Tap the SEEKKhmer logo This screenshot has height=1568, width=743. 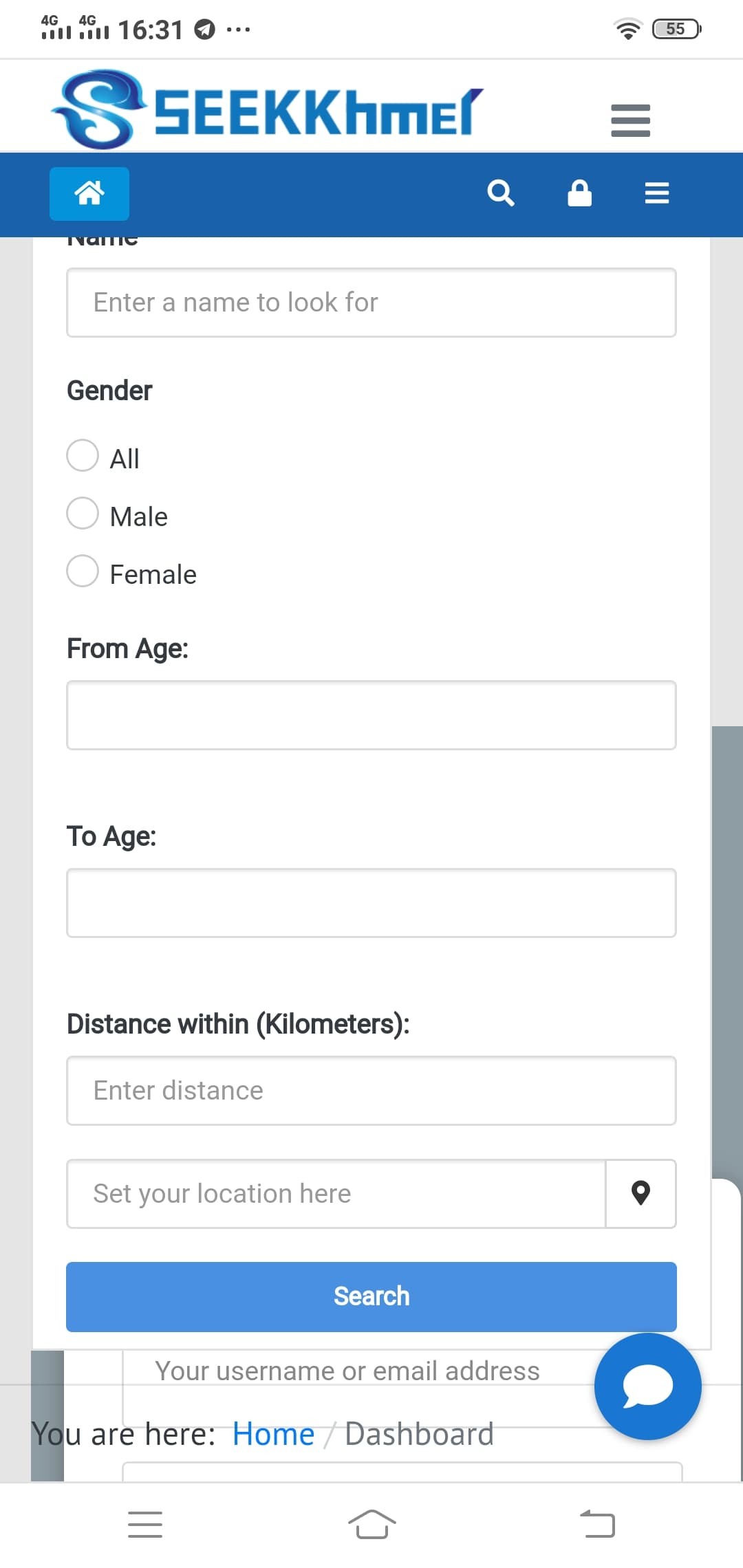(x=268, y=110)
